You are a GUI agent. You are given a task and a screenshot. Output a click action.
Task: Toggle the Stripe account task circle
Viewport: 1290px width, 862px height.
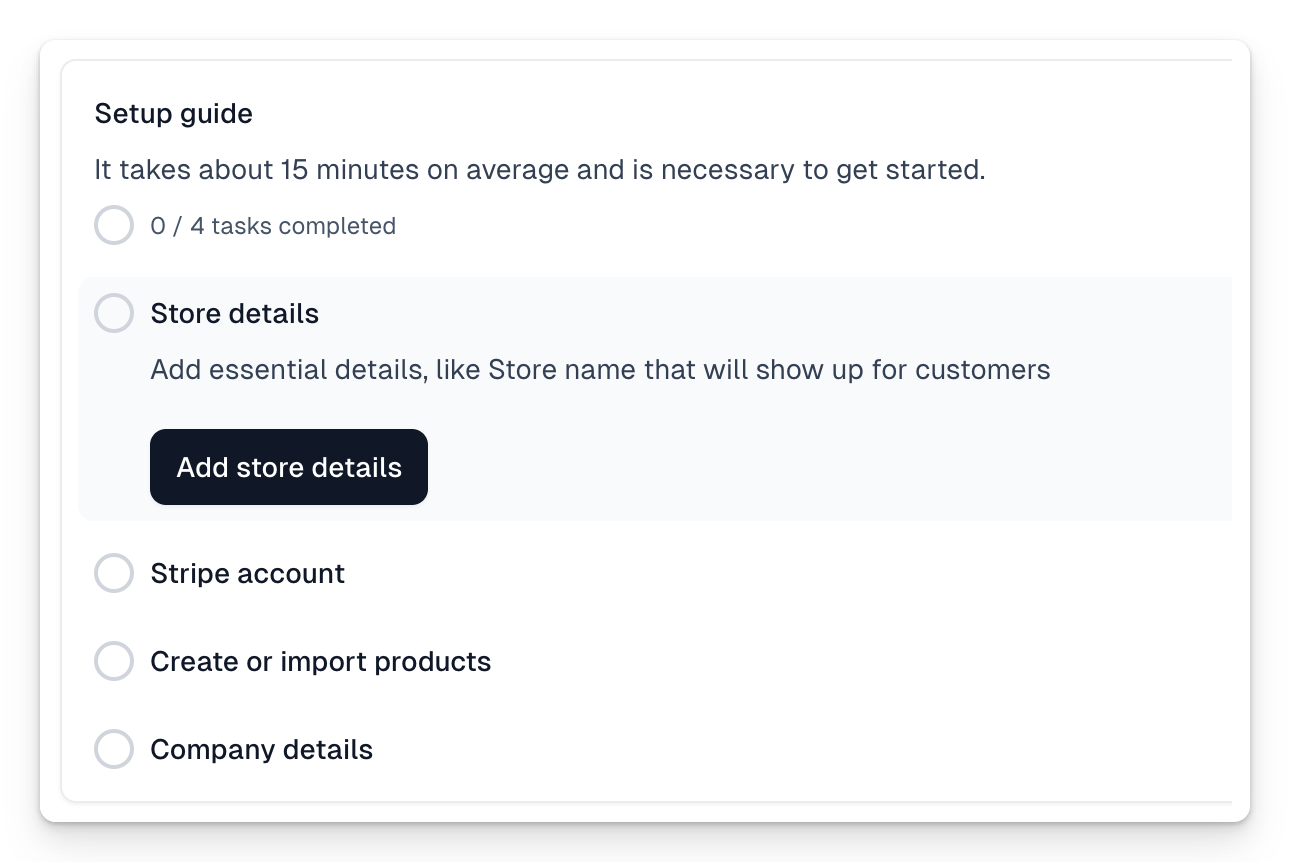tap(114, 573)
